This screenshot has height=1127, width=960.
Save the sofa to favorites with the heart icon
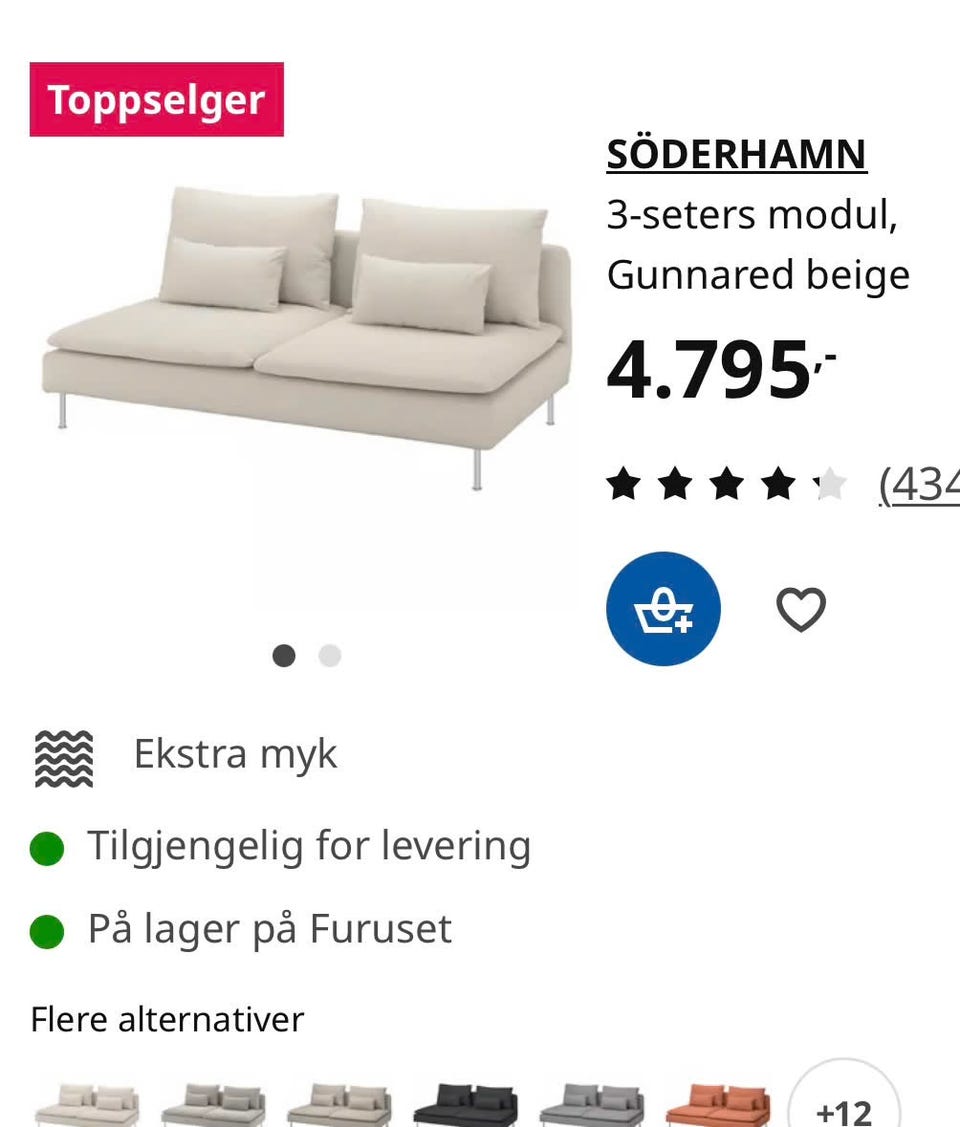click(x=801, y=609)
